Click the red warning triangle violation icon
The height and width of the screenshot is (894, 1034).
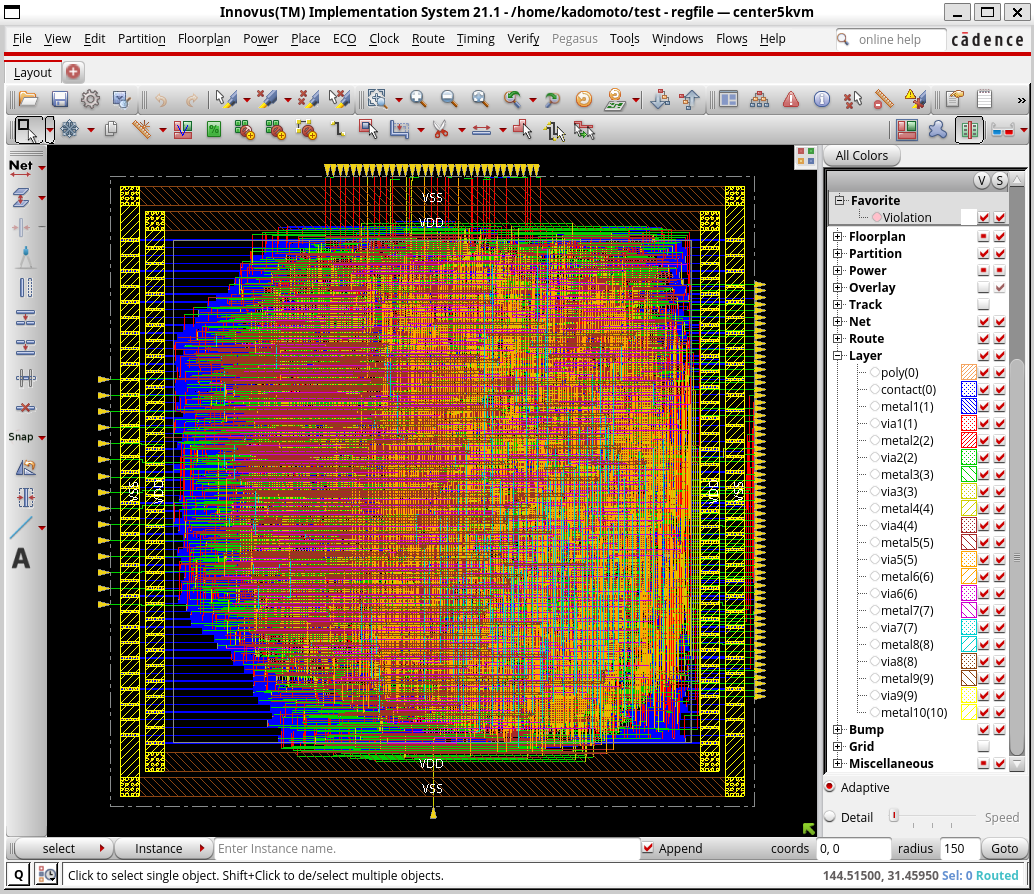[791, 100]
